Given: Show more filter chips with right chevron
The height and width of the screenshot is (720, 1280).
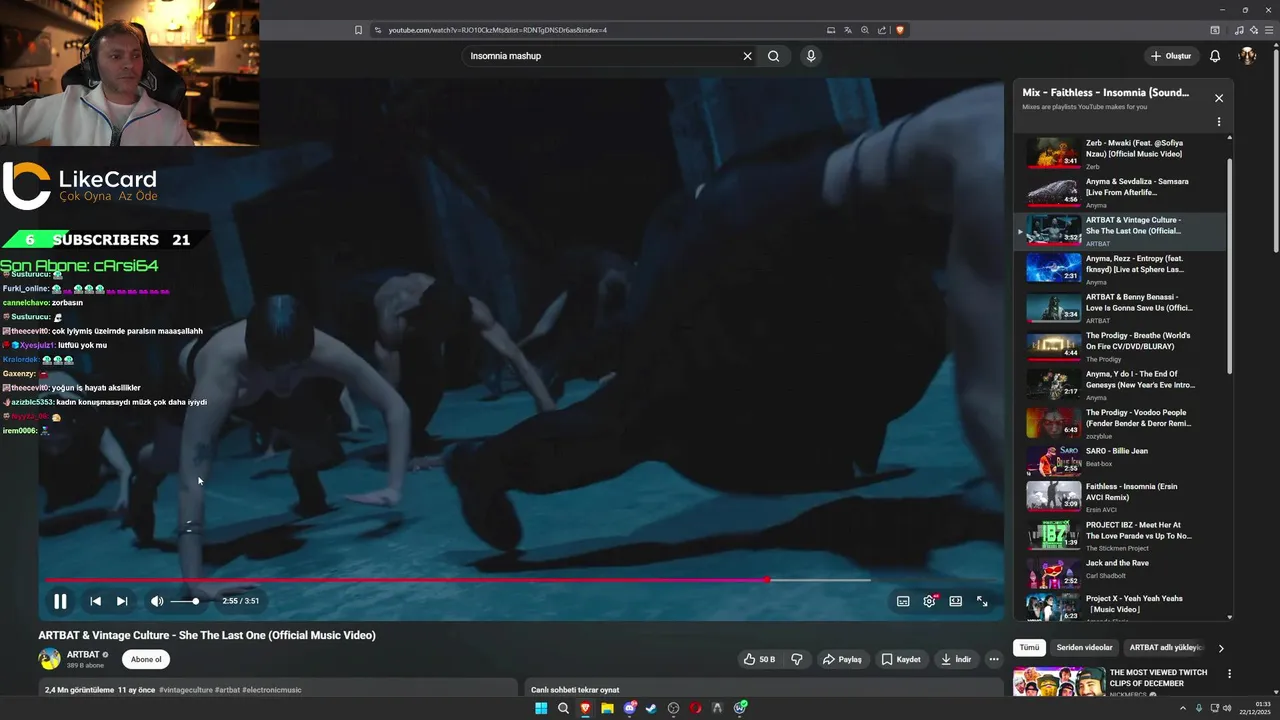Looking at the screenshot, I should click(1221, 648).
